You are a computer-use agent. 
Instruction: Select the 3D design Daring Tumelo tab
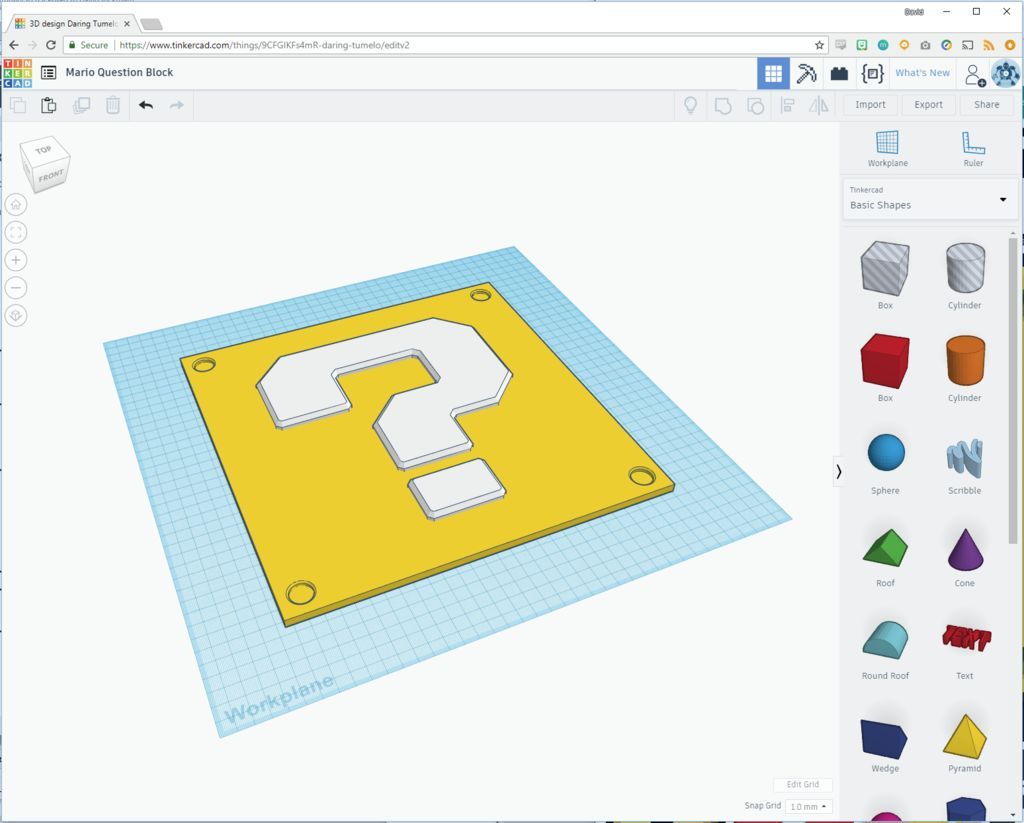[72, 24]
